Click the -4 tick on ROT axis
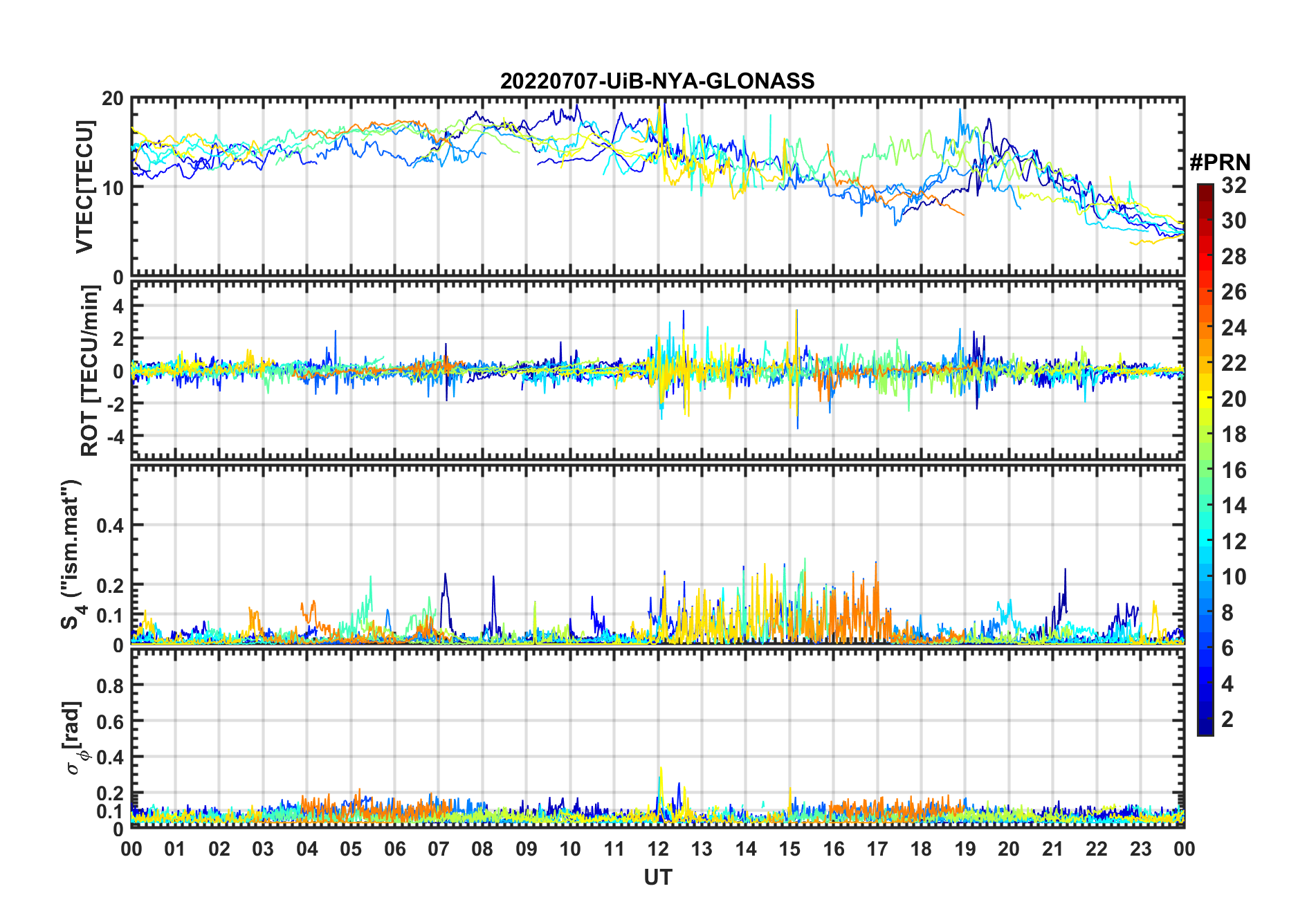This screenshot has height=920, width=1316. tap(115, 436)
